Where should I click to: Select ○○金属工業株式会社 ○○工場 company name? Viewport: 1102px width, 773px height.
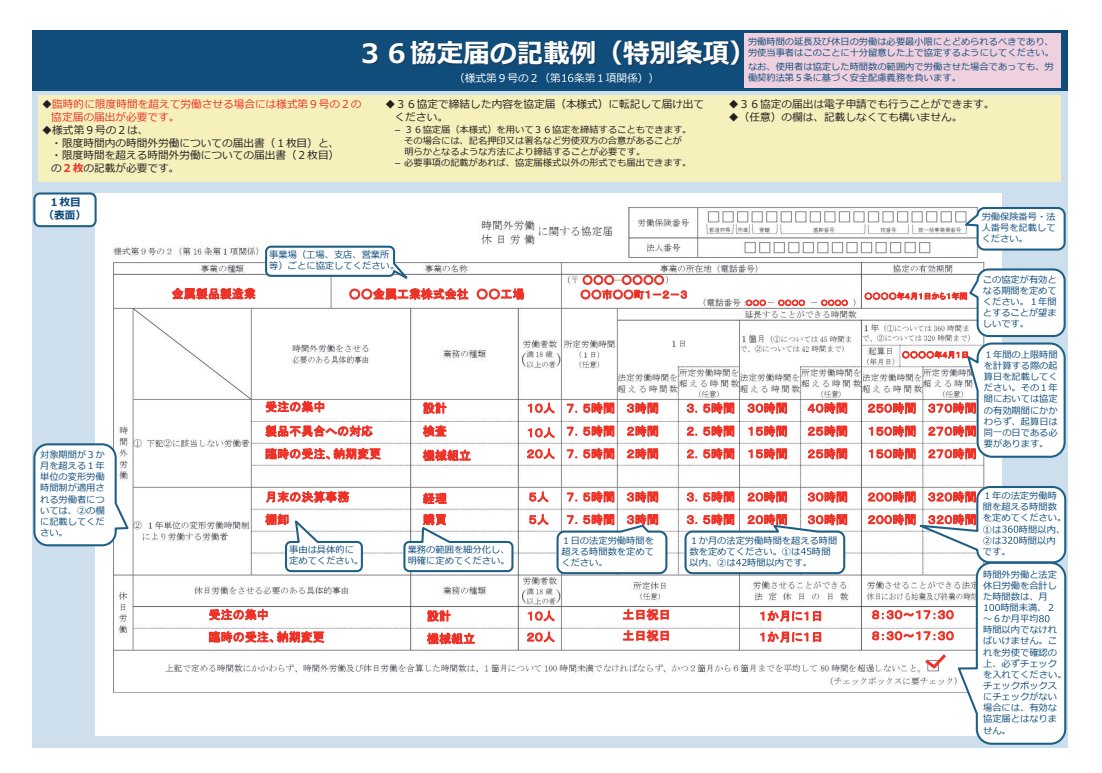[x=436, y=294]
